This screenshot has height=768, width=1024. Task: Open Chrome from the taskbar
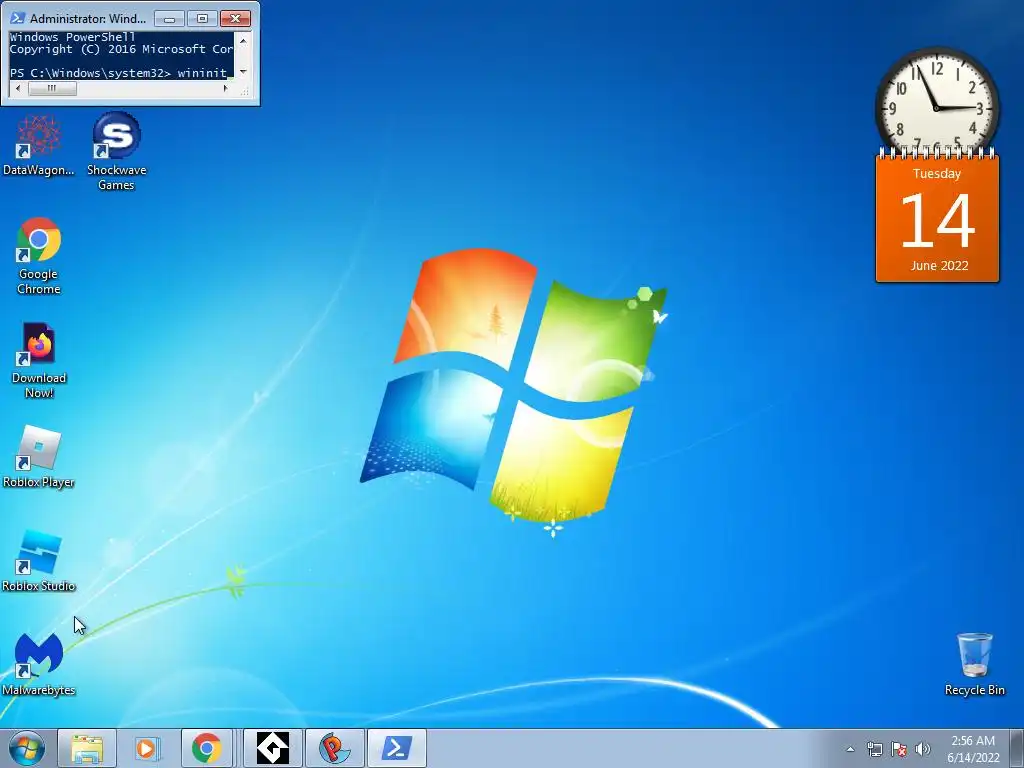tap(207, 748)
